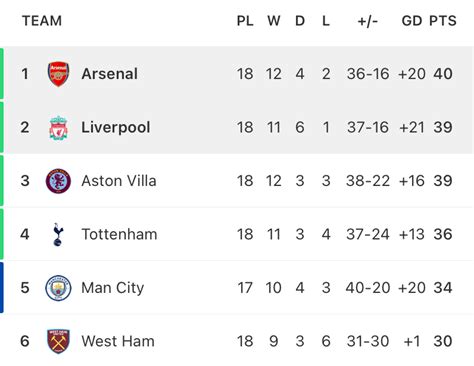
Task: Open West Ham team page
Action: tap(118, 341)
